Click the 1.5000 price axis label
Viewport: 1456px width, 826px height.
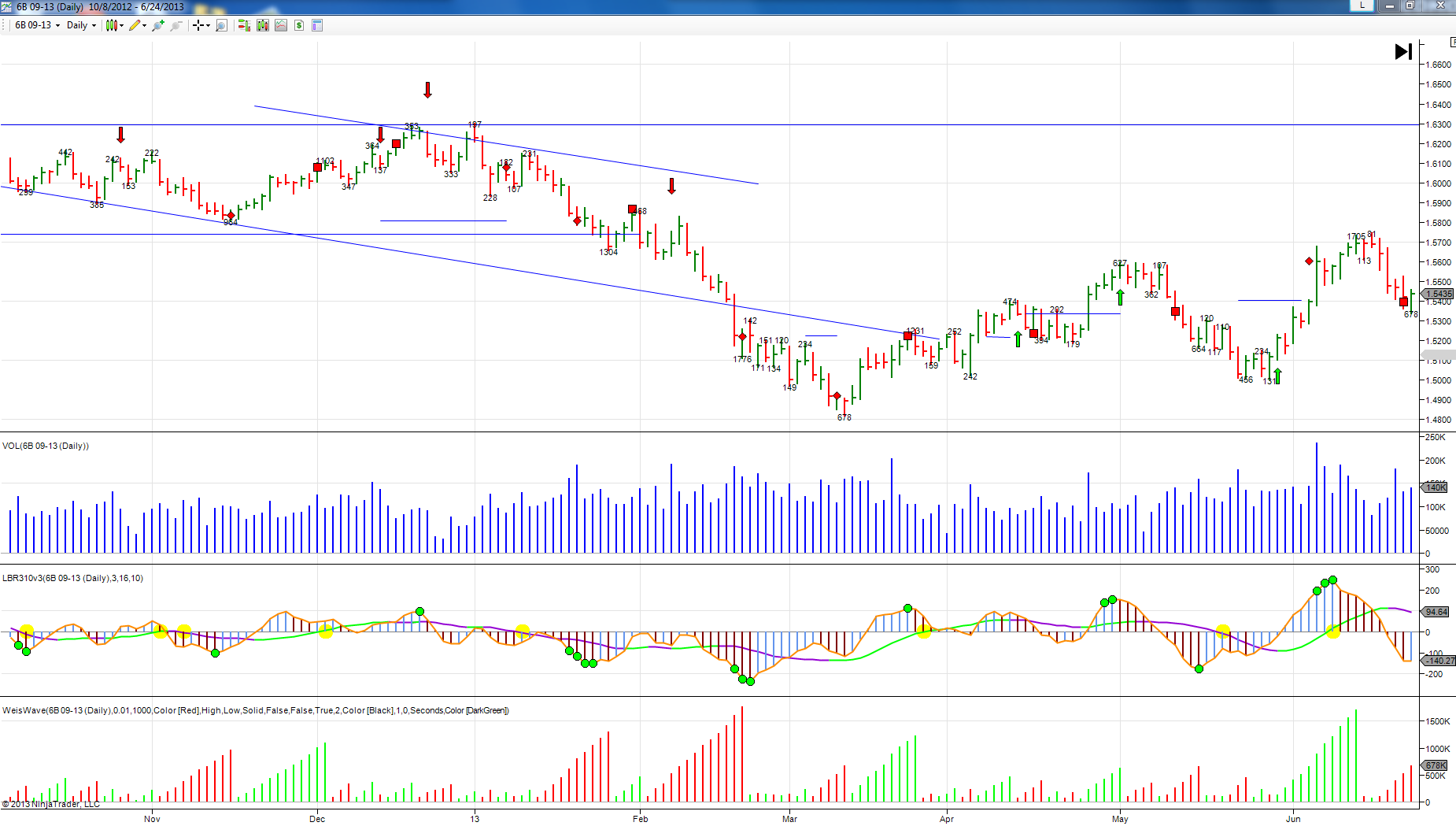click(x=1439, y=380)
